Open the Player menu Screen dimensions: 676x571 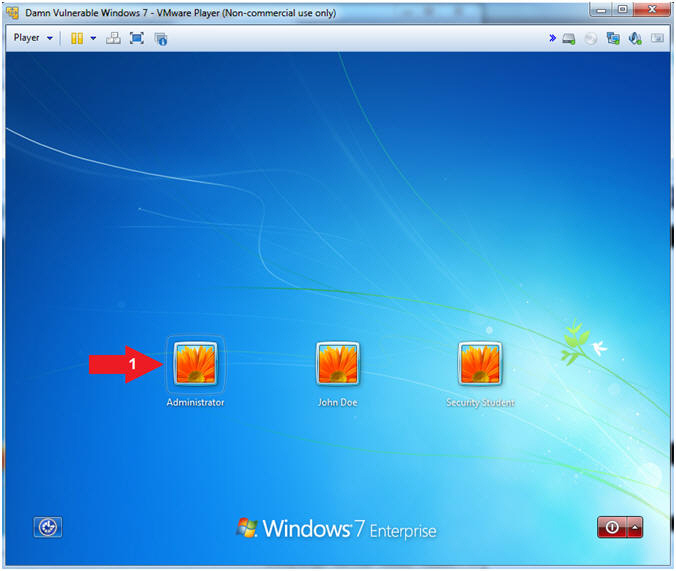[33, 38]
